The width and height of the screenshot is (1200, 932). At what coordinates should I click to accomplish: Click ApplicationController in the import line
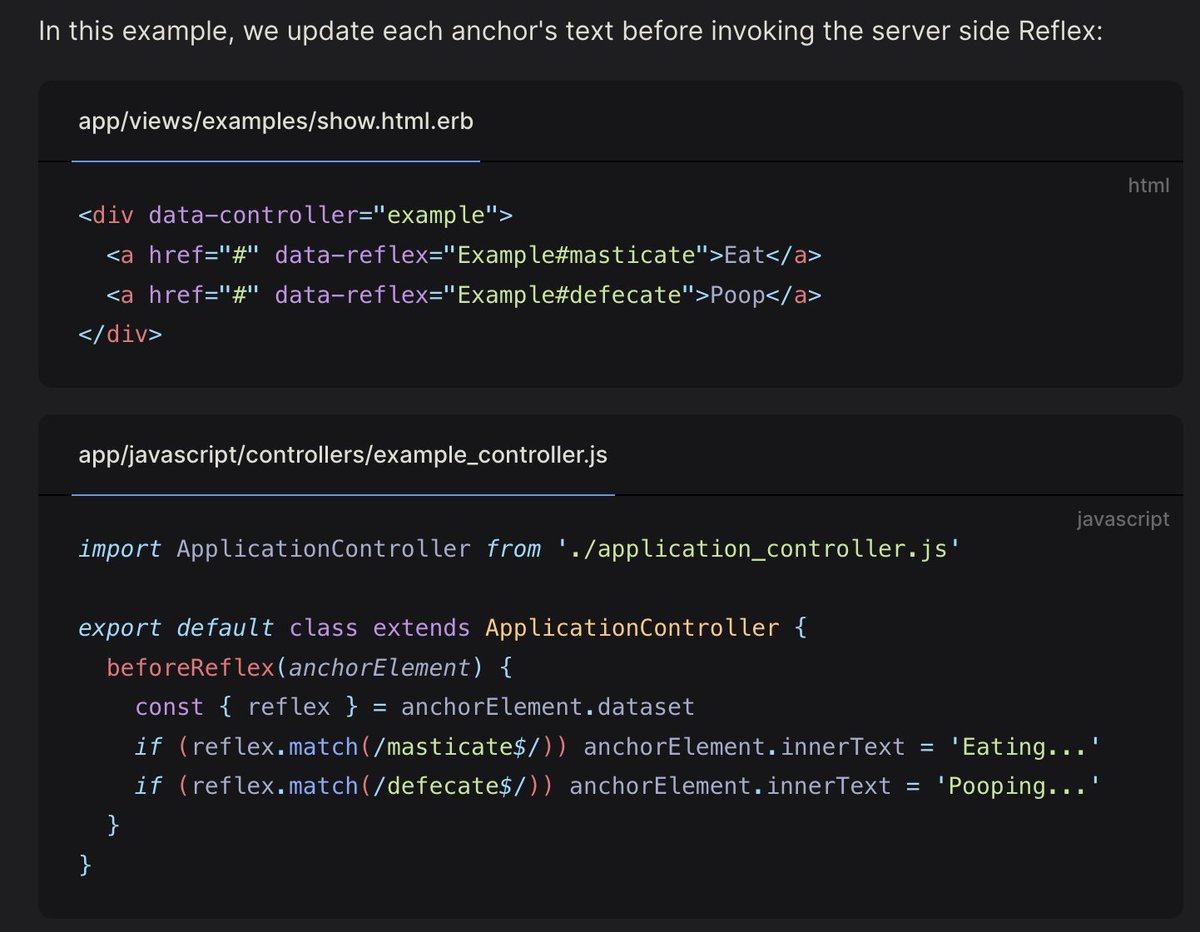(323, 549)
